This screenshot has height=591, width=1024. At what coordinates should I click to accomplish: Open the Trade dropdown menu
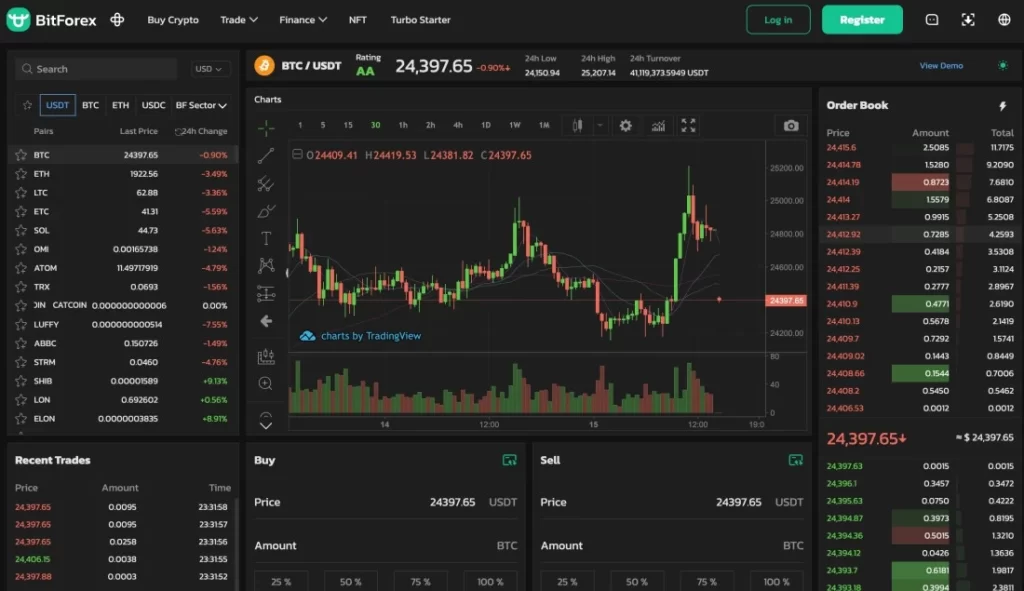(239, 20)
